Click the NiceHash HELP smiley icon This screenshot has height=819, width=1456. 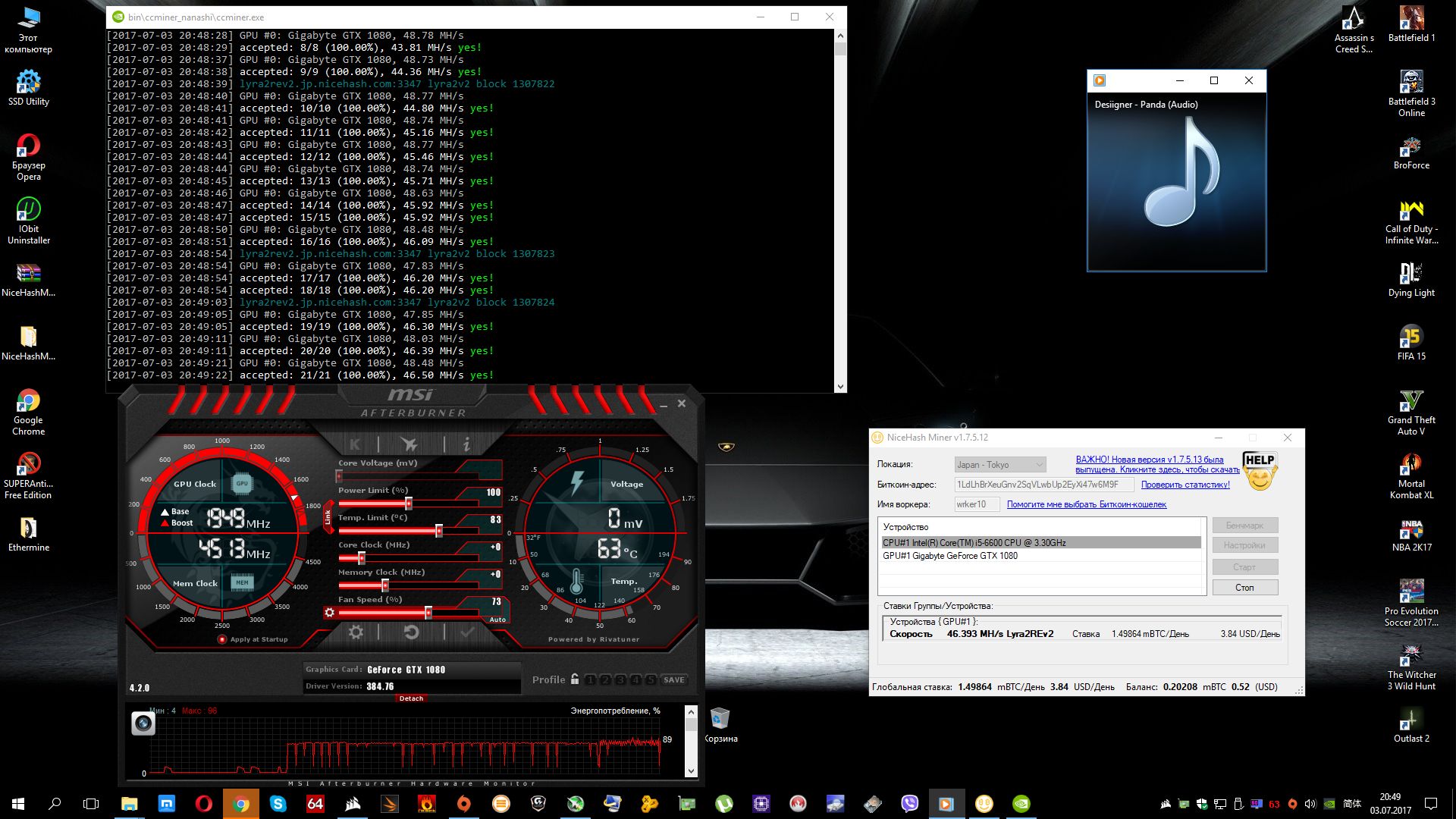click(x=1260, y=471)
